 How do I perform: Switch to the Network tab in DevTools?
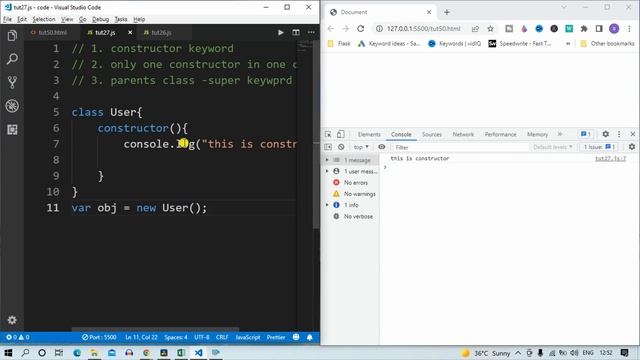pos(463,134)
